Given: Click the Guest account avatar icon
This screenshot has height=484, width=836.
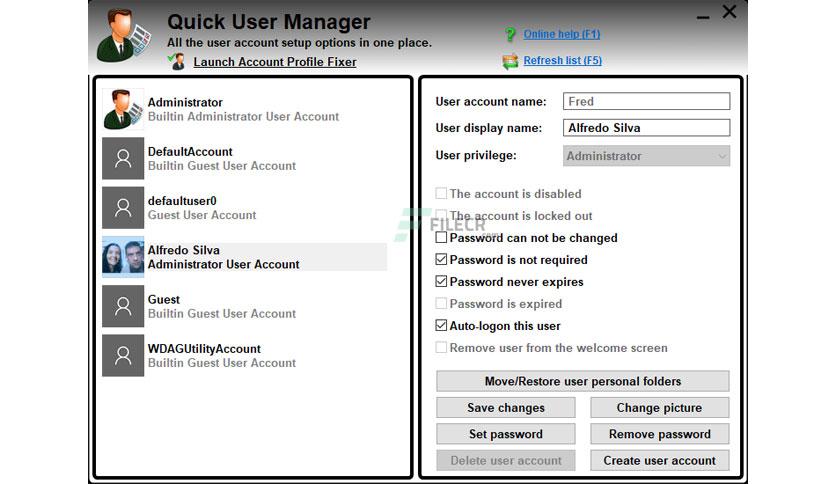Looking at the screenshot, I should [123, 306].
